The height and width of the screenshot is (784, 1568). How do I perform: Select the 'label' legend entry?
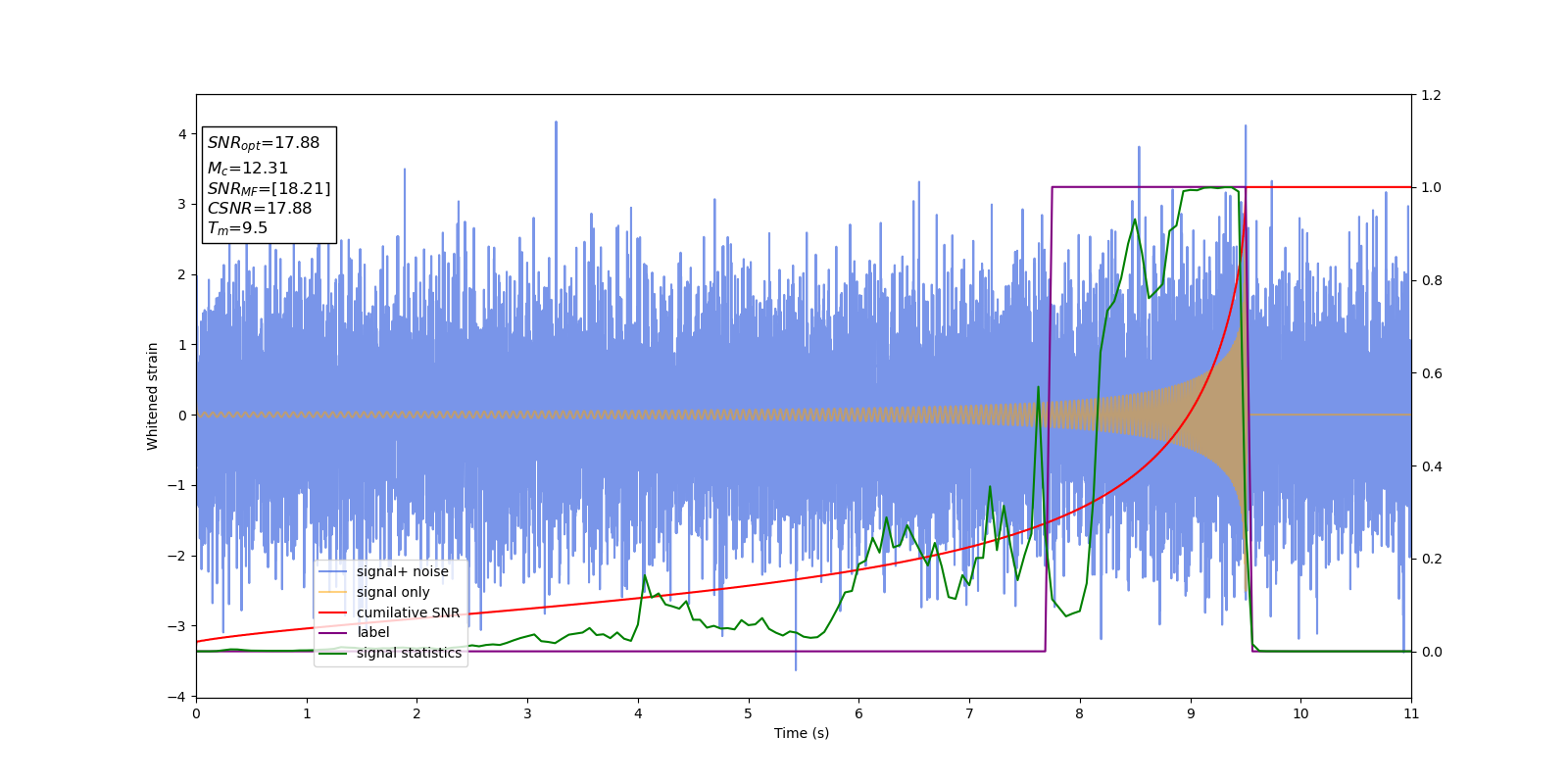pyautogui.click(x=373, y=633)
